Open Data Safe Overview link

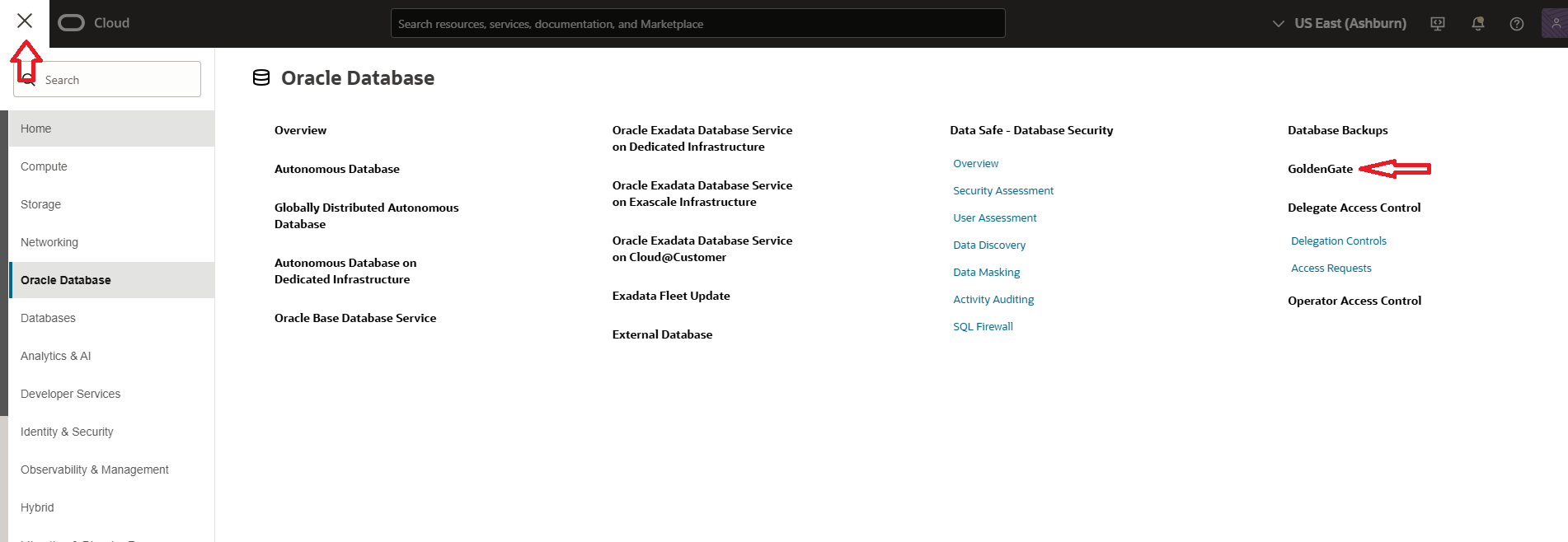point(975,164)
